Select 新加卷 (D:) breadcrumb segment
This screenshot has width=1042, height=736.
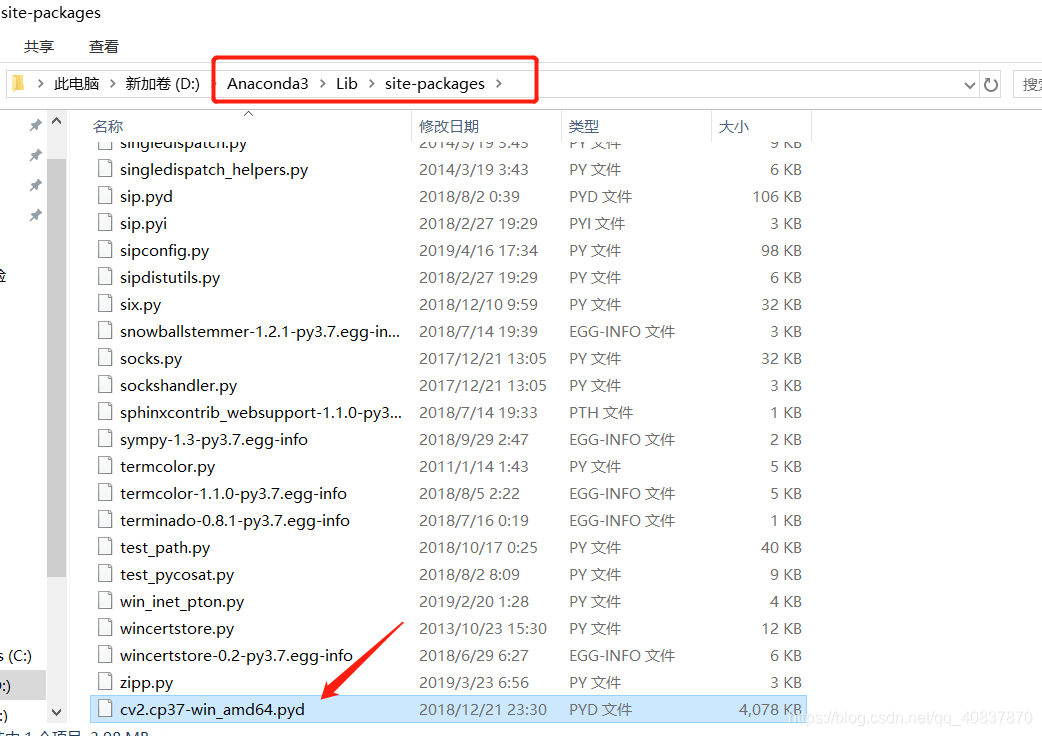(x=163, y=84)
